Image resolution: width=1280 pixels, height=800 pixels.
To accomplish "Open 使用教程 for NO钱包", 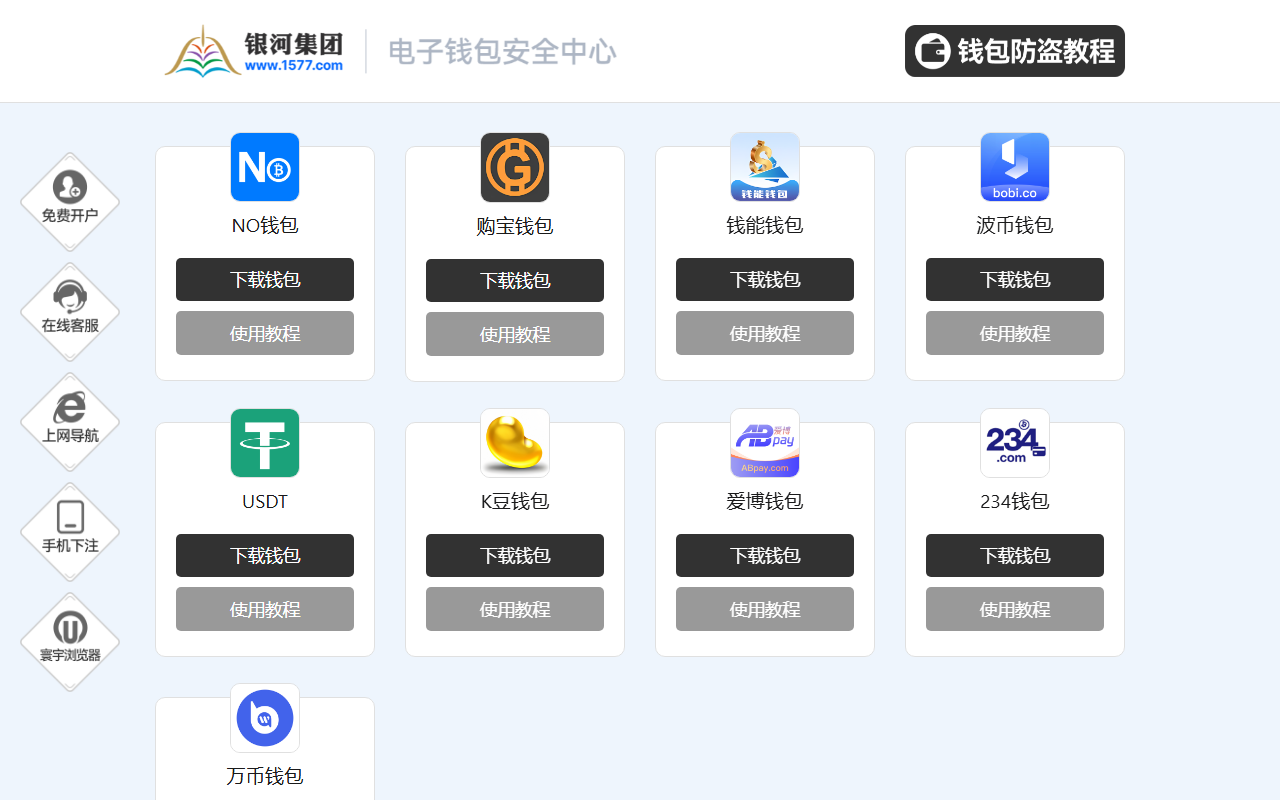I will (x=265, y=333).
